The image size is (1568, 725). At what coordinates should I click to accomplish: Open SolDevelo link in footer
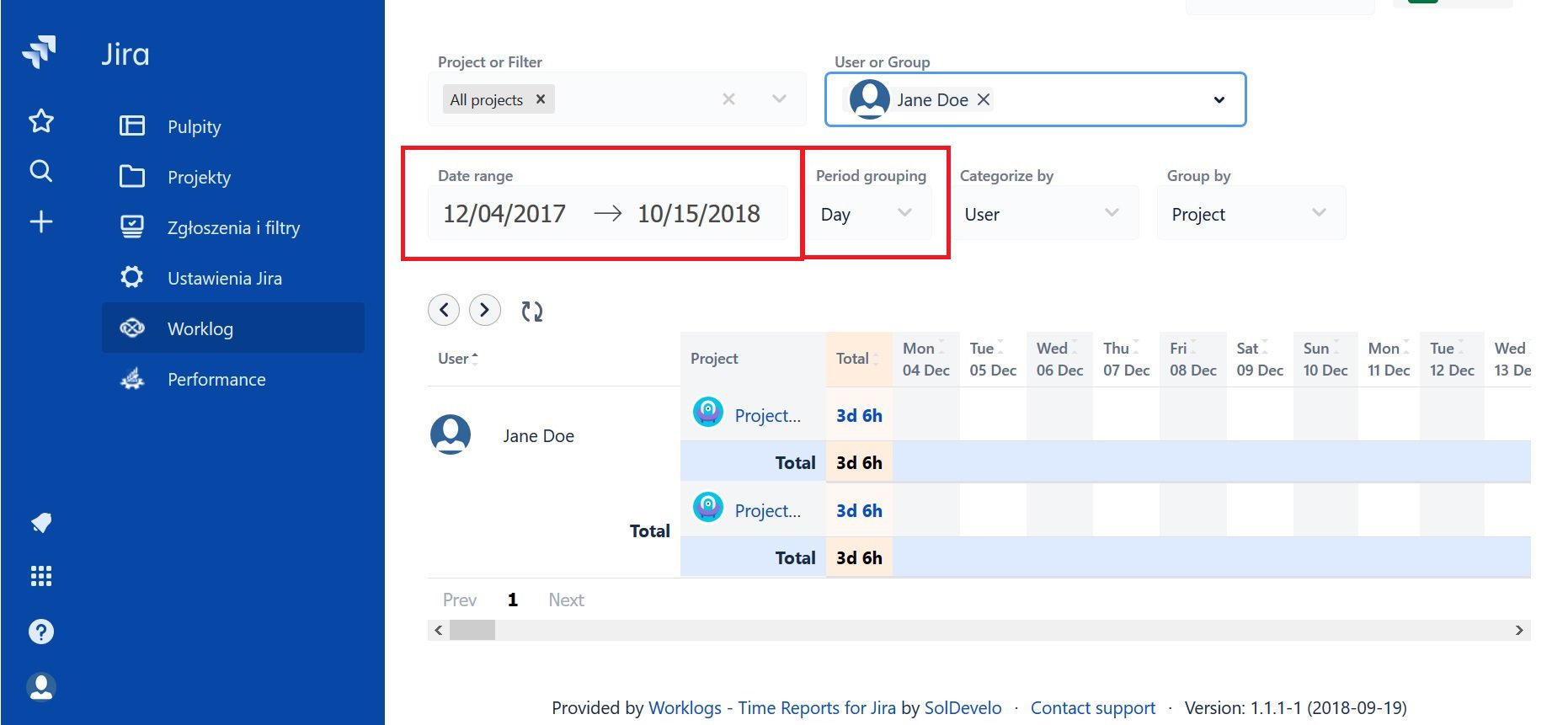[x=963, y=708]
